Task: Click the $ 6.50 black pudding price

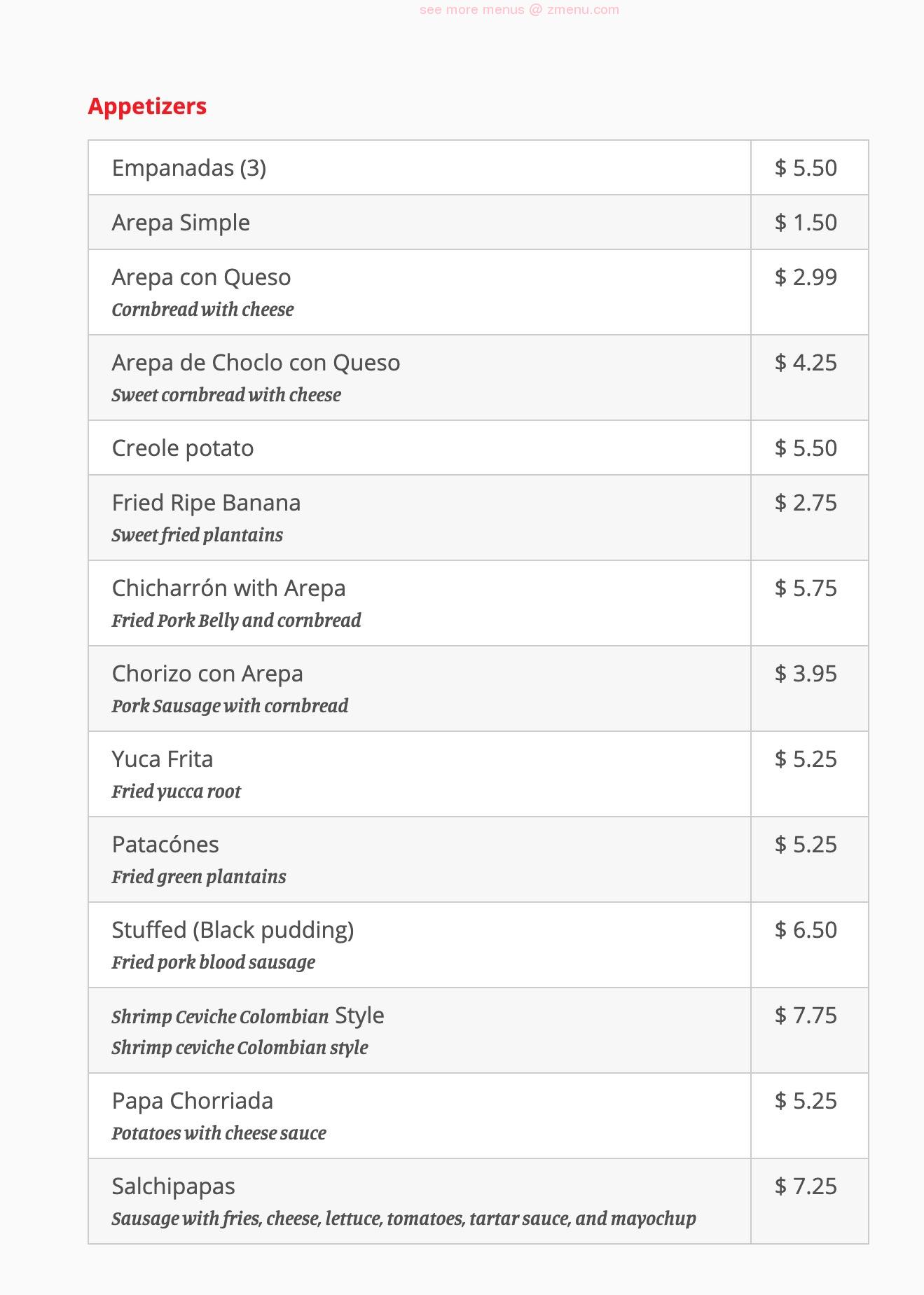Action: tap(806, 930)
